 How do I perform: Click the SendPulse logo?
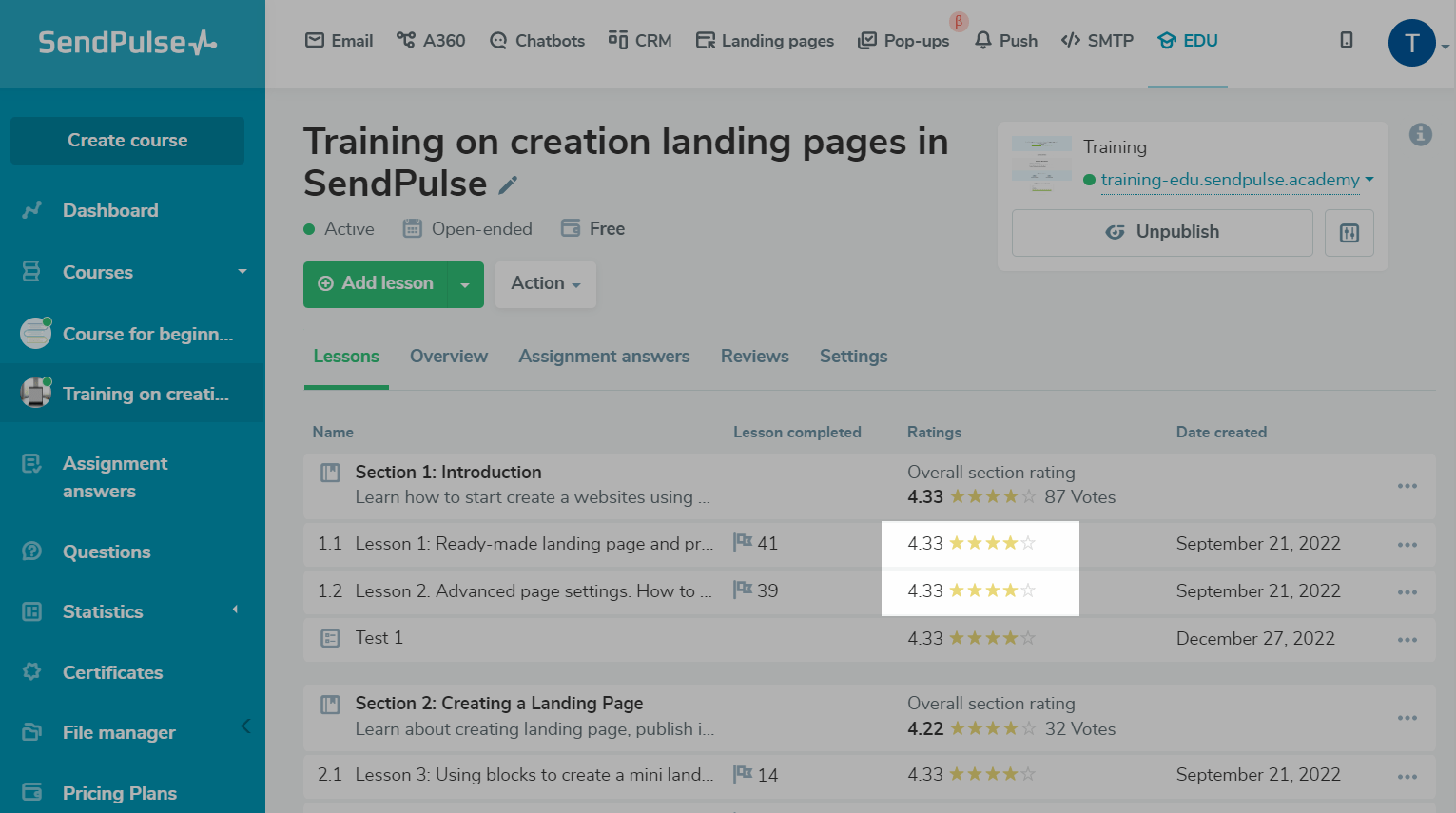pos(127,42)
